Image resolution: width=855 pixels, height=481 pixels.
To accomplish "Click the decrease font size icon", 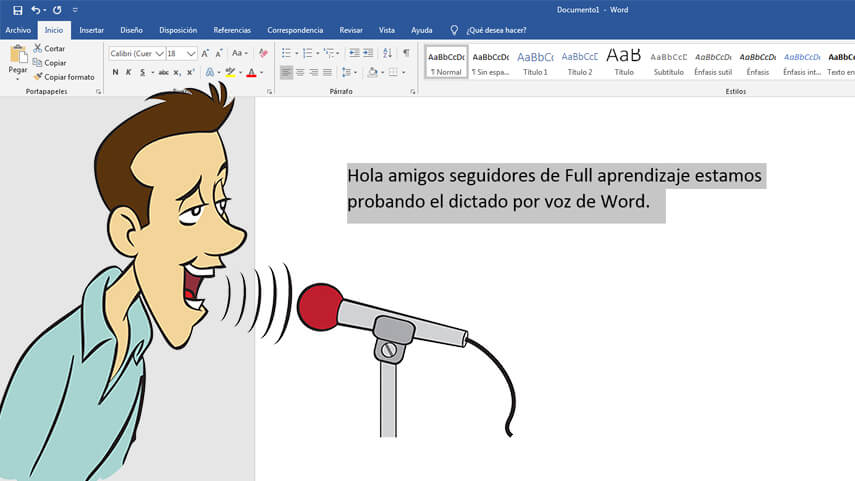I will 219,53.
